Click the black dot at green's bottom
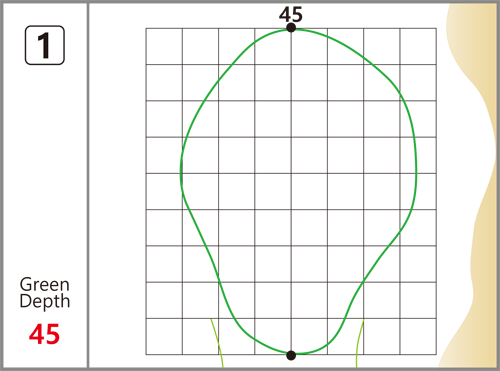 291,355
